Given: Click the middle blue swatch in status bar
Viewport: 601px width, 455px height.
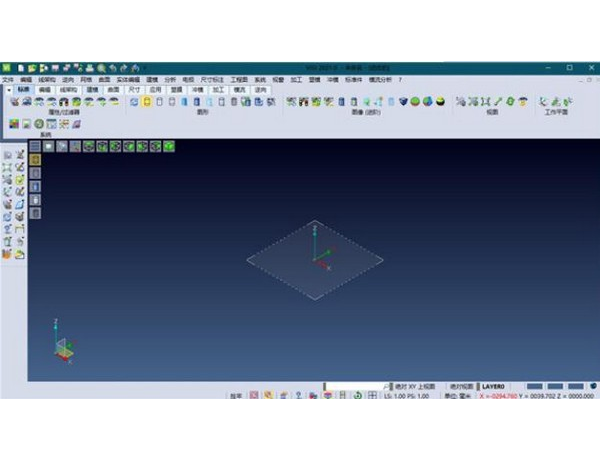Looking at the screenshot, I should pyautogui.click(x=555, y=386).
